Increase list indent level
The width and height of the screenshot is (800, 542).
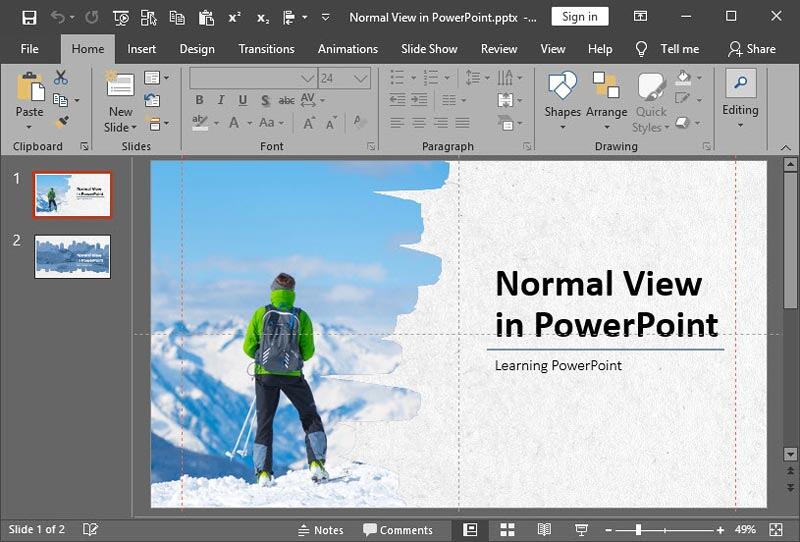pos(419,100)
